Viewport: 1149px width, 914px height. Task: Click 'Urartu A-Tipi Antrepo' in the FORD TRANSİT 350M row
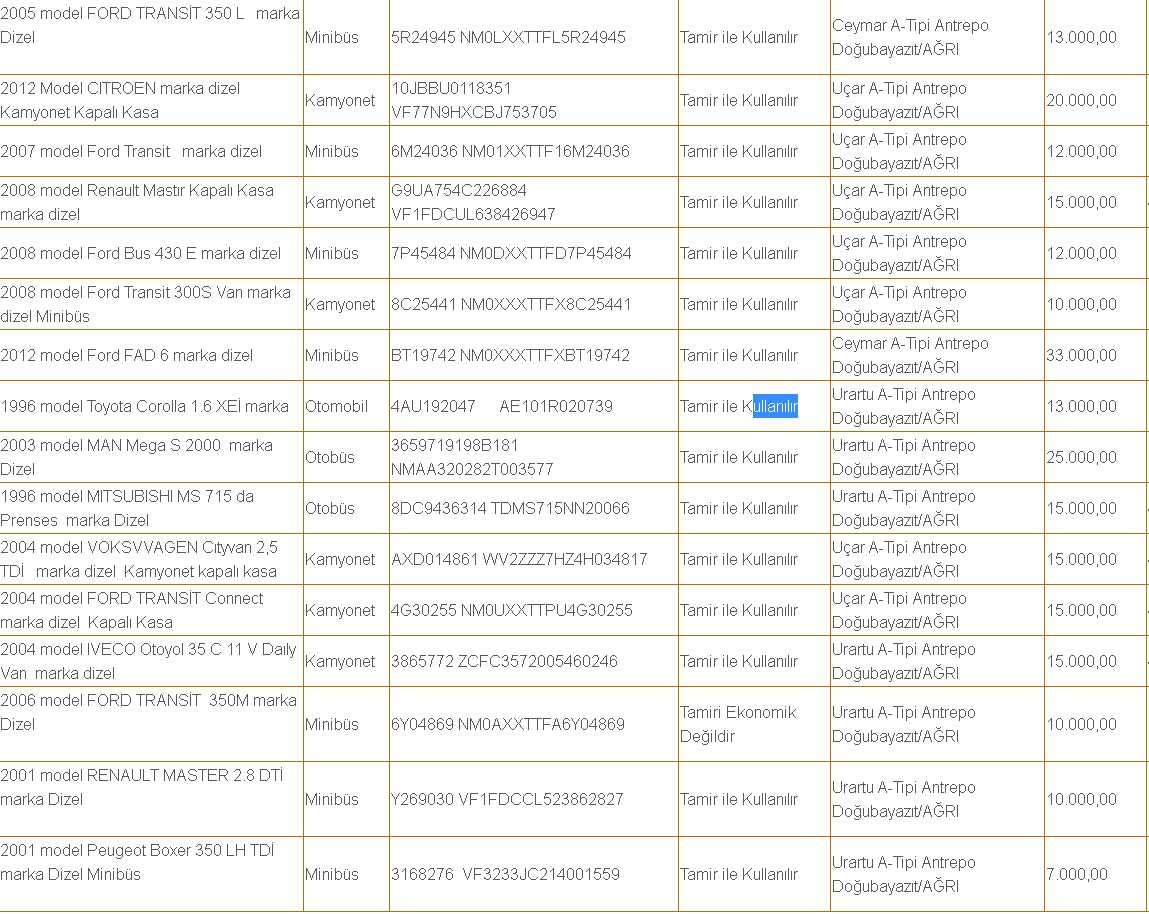coord(904,712)
